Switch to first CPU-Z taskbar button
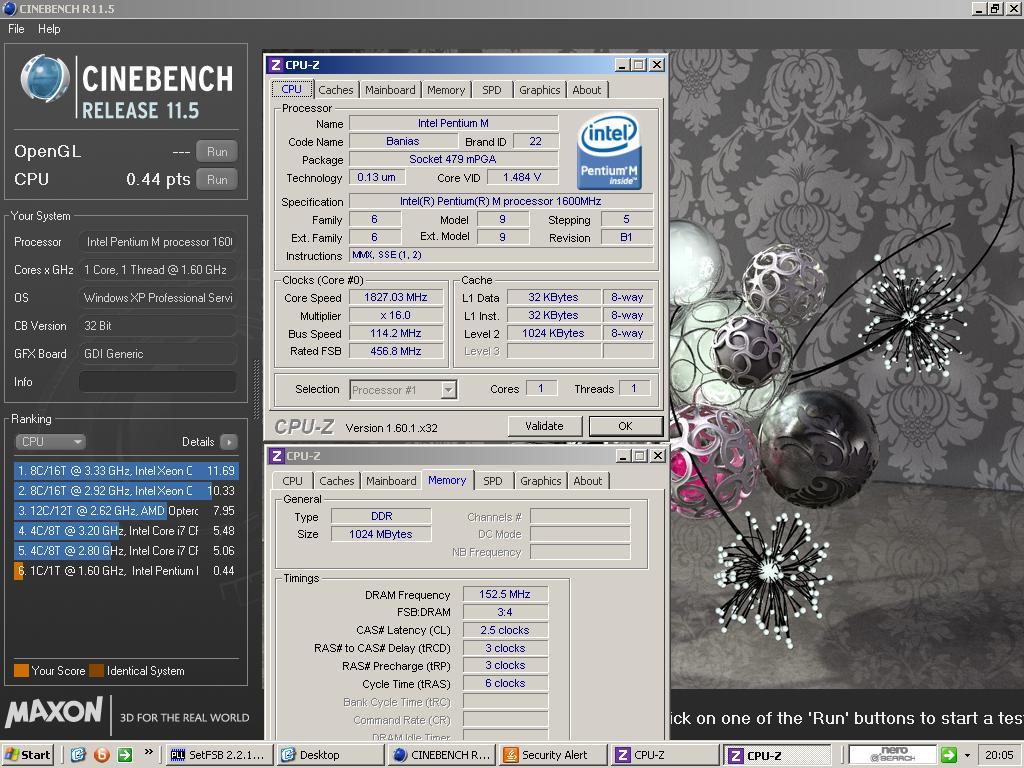The height and width of the screenshot is (768, 1024). [666, 755]
